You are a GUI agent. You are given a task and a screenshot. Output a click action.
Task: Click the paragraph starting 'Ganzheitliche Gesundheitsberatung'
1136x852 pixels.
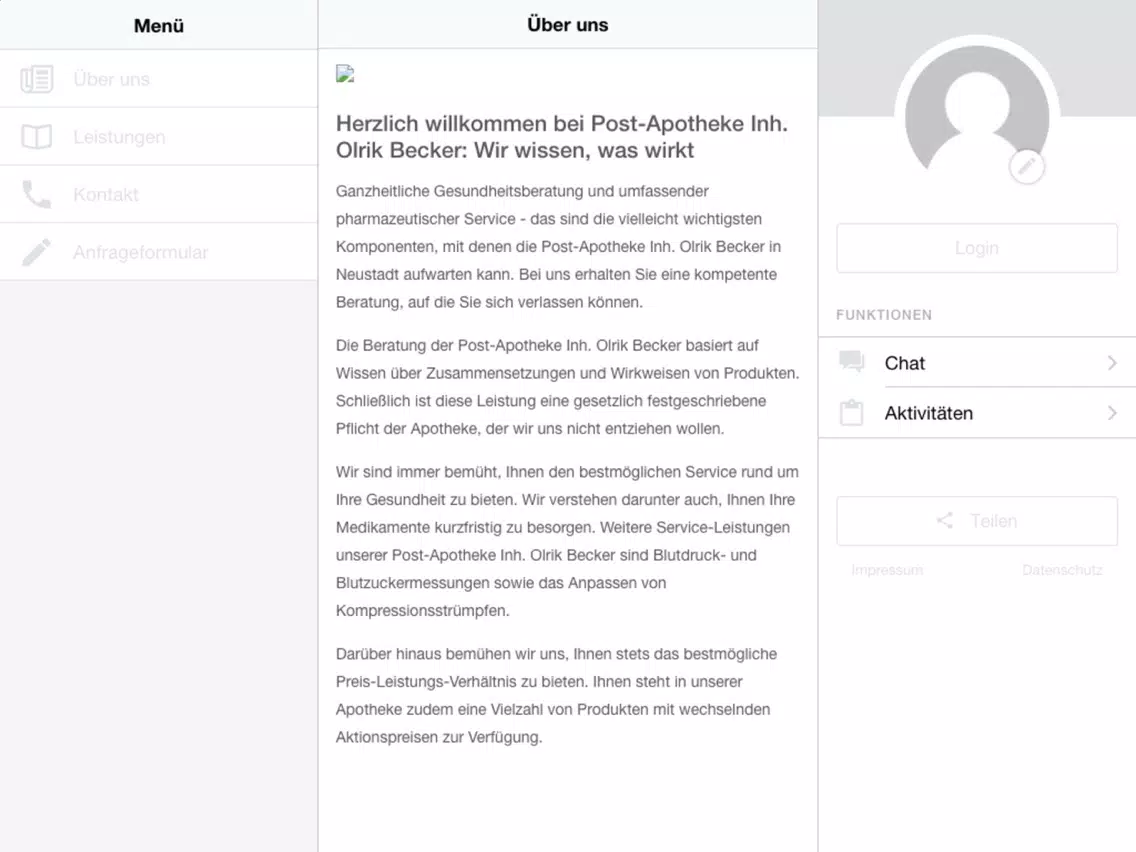(559, 246)
